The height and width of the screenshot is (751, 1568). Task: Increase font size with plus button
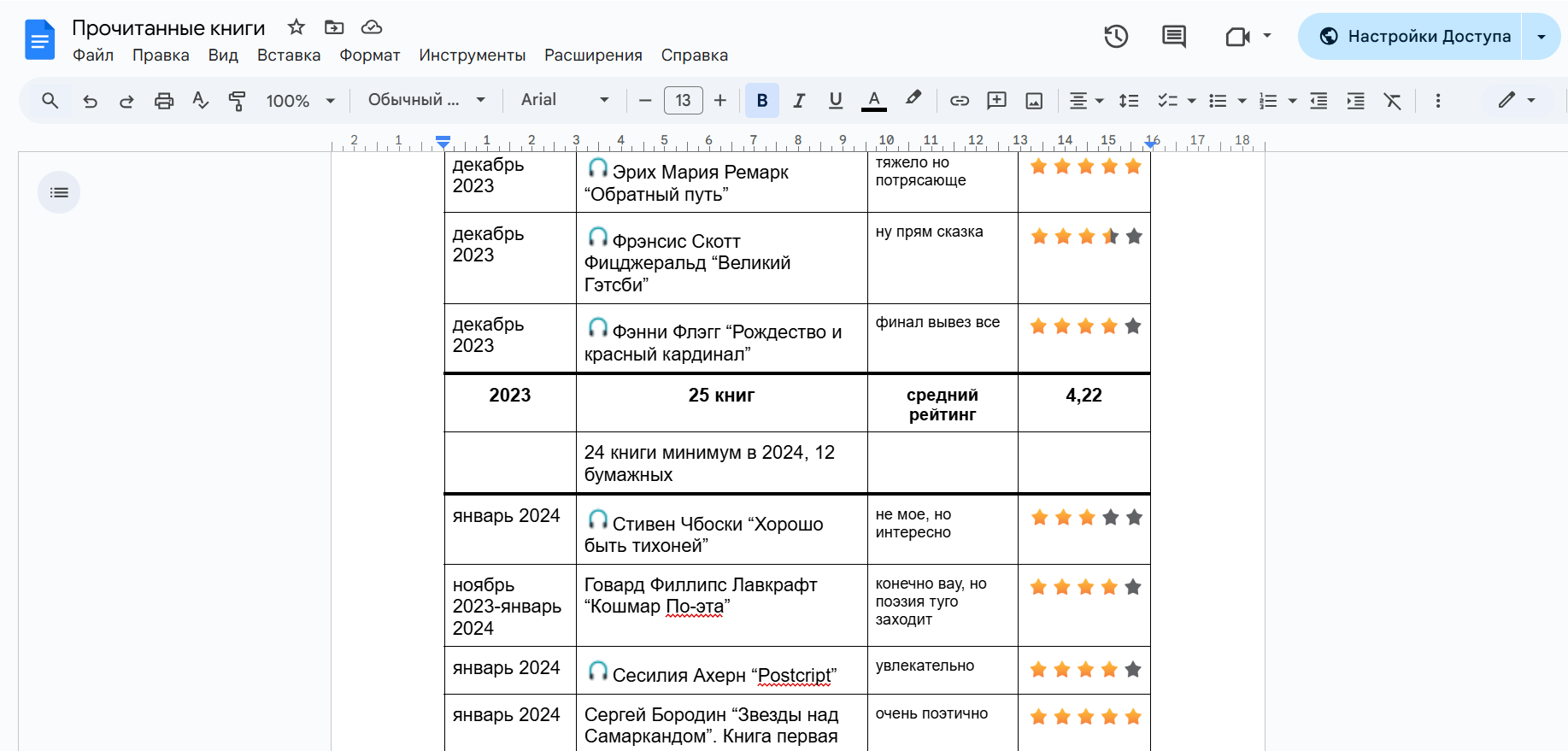coord(720,101)
